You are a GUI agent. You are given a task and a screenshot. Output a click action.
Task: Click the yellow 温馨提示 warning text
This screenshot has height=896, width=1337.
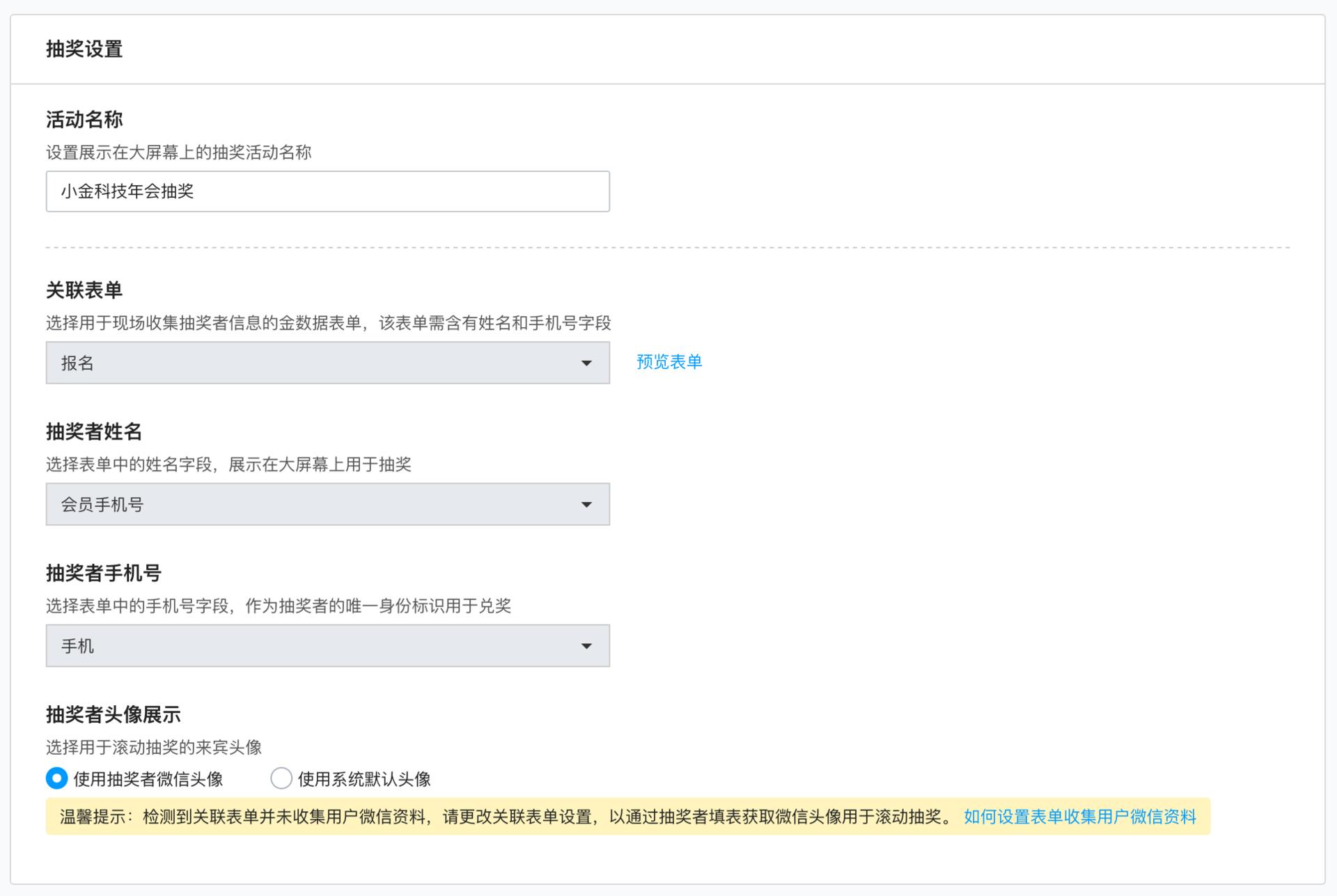point(505,817)
